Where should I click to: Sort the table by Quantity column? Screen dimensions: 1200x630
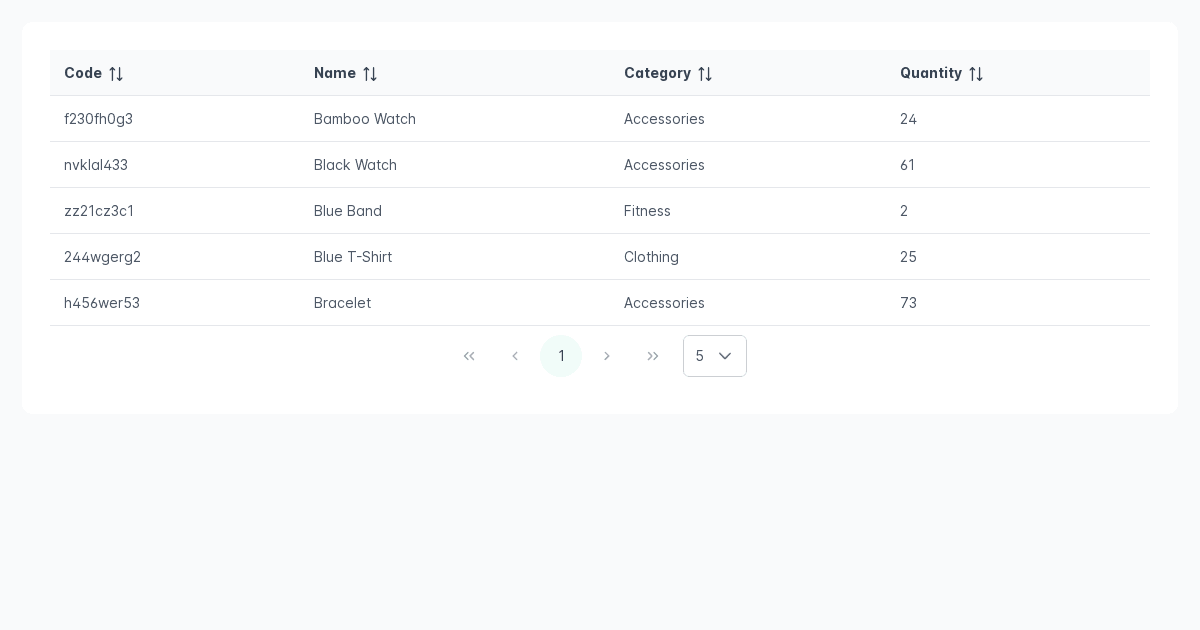click(942, 73)
